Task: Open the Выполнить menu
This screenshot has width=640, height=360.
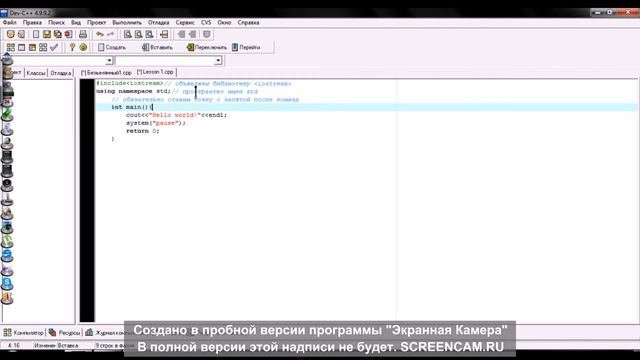Action: tap(127, 22)
